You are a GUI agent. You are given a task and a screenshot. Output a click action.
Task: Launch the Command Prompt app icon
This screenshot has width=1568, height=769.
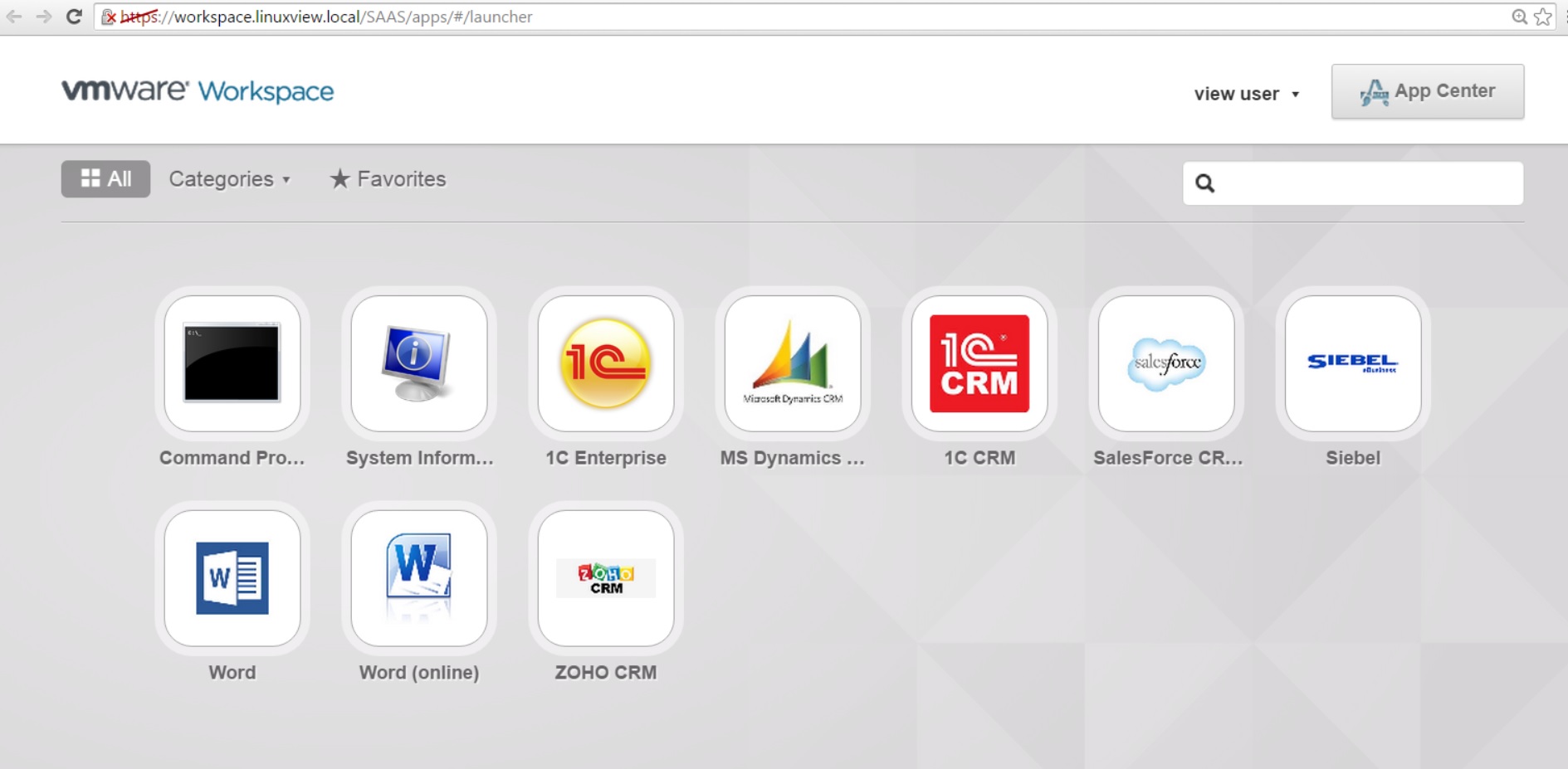point(232,363)
